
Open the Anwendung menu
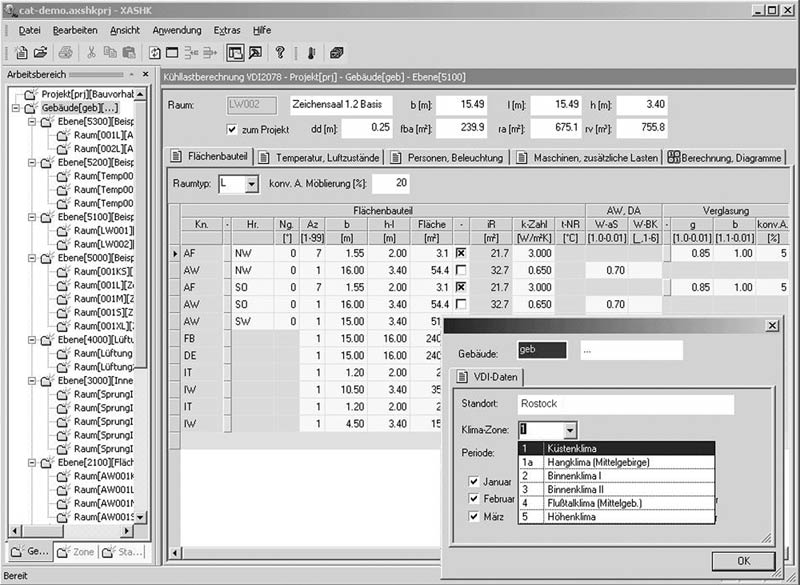tap(176, 30)
